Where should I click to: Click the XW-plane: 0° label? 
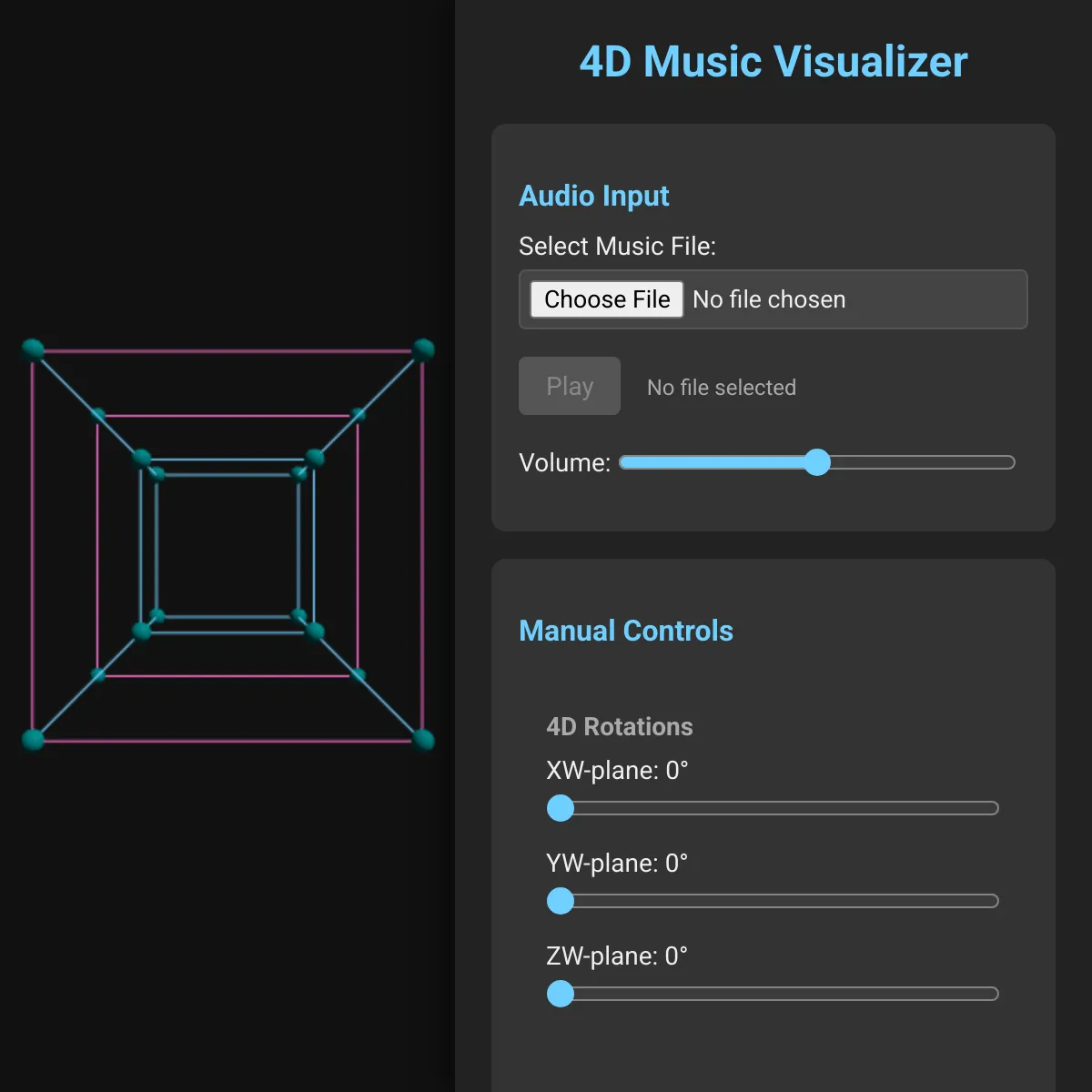(618, 770)
